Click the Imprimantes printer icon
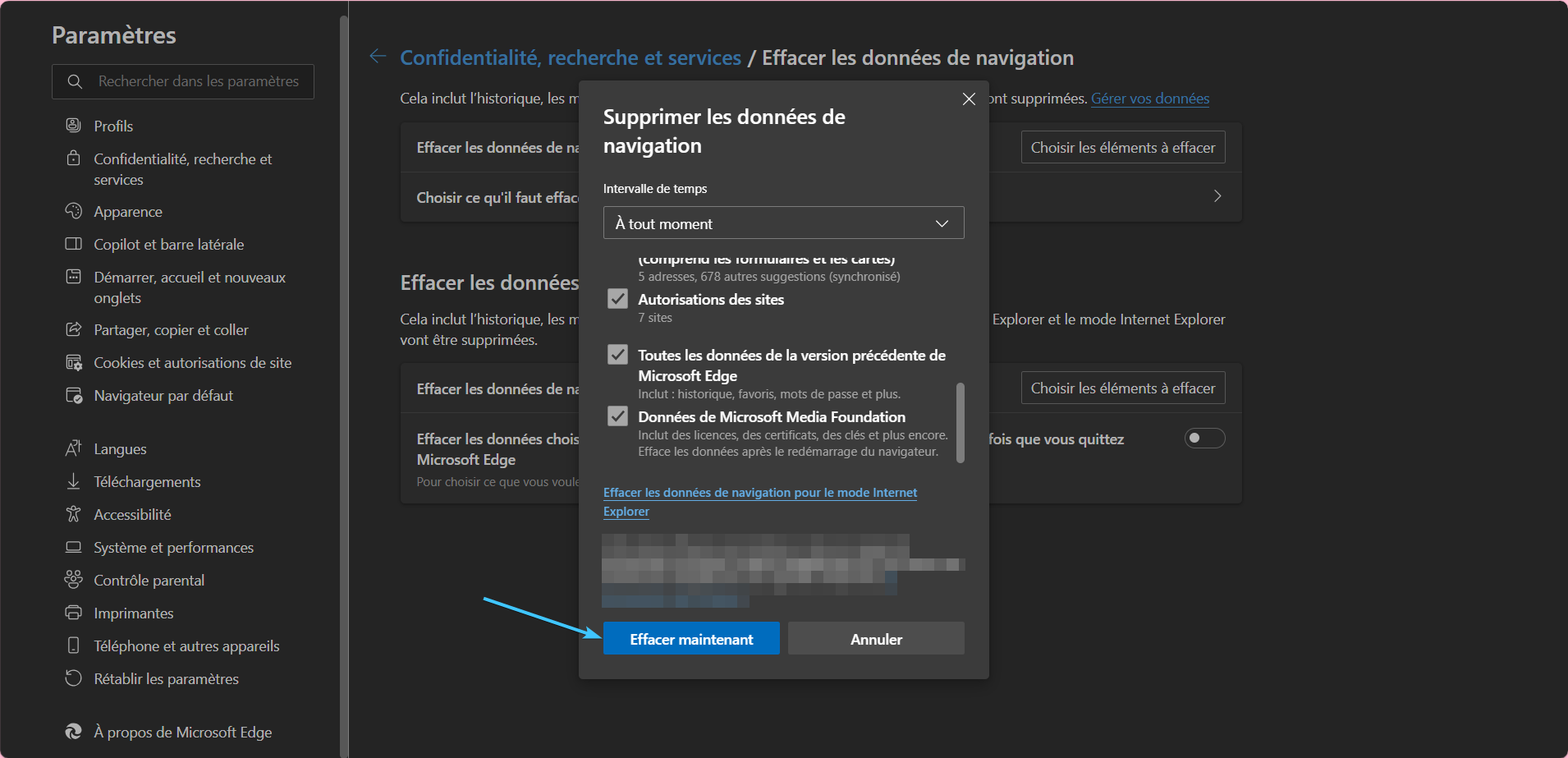 73,613
